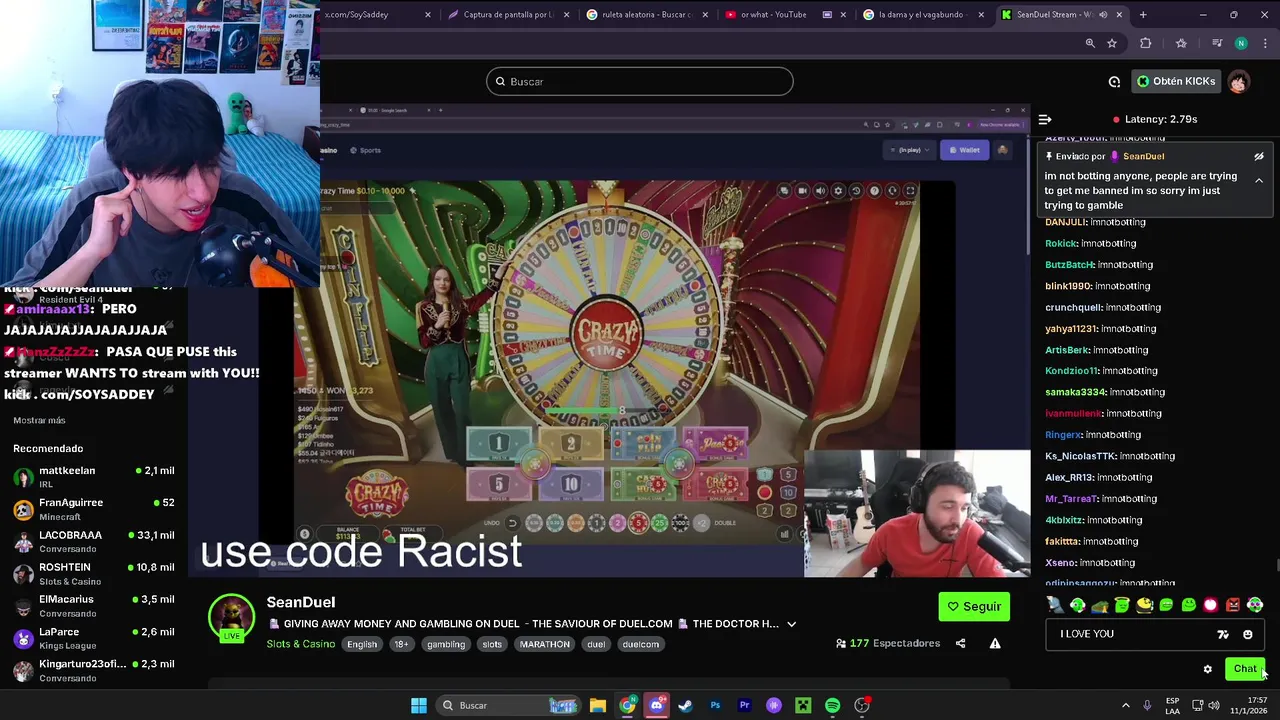Insert the green headphones emote with purple glasses
The width and height of the screenshot is (1280, 720).
(1255, 605)
